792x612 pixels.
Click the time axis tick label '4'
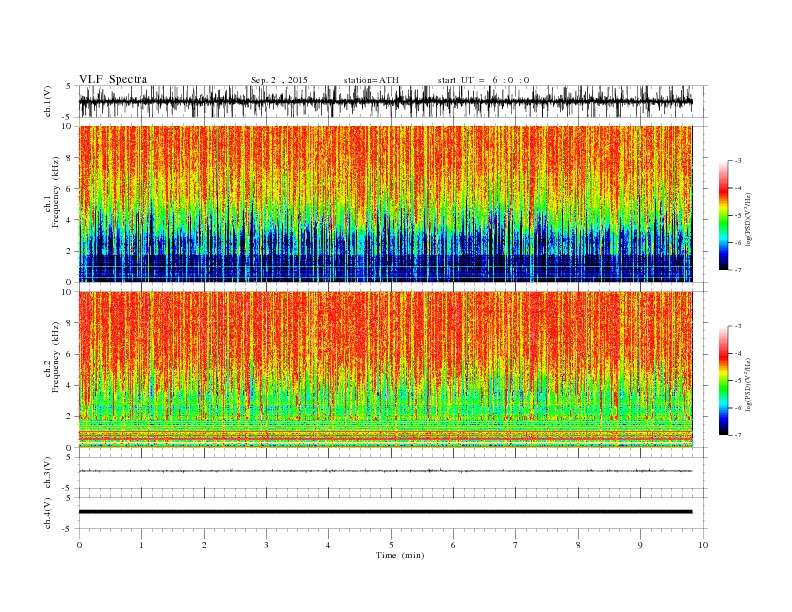click(328, 545)
